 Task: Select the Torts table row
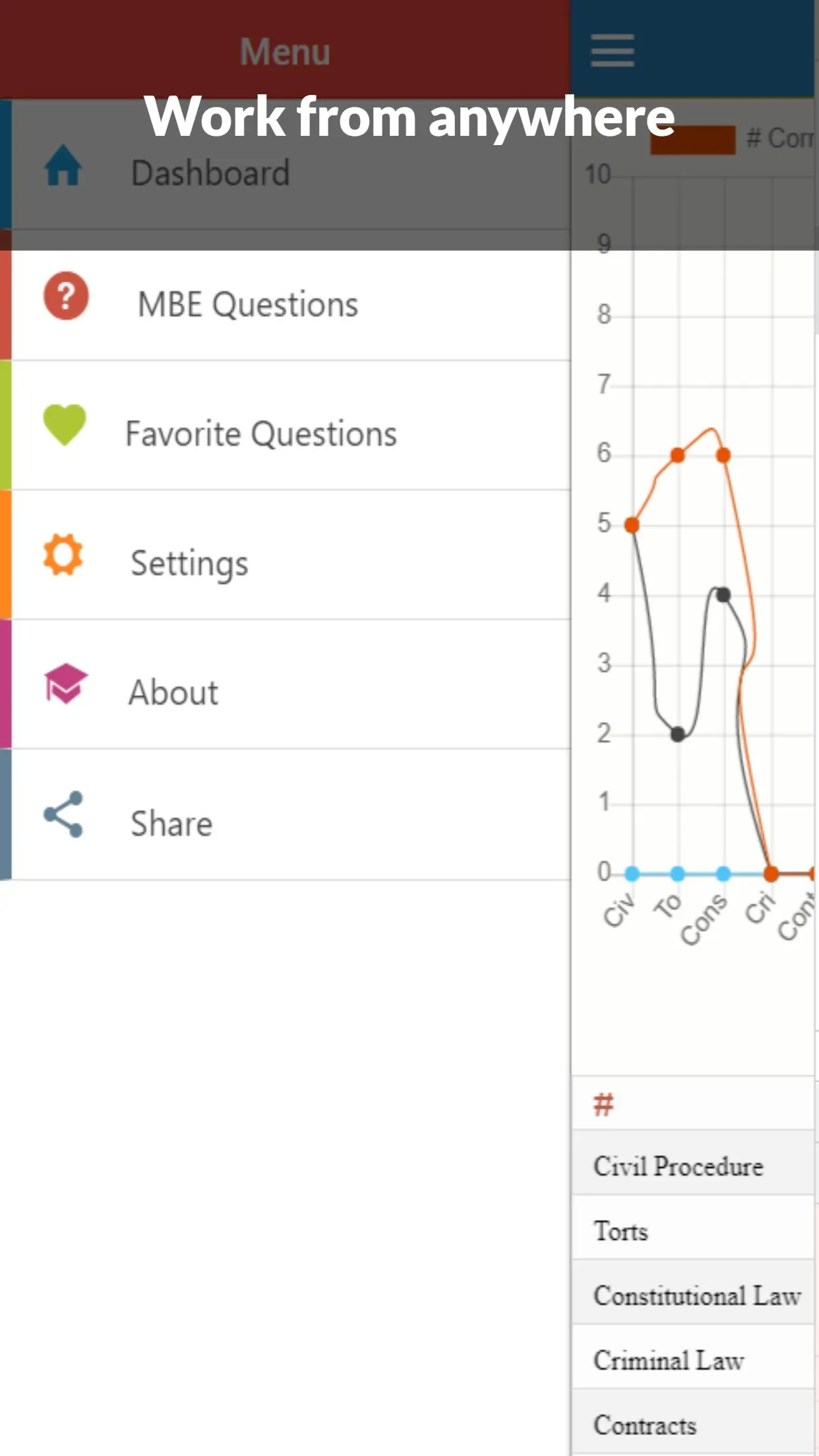693,1230
